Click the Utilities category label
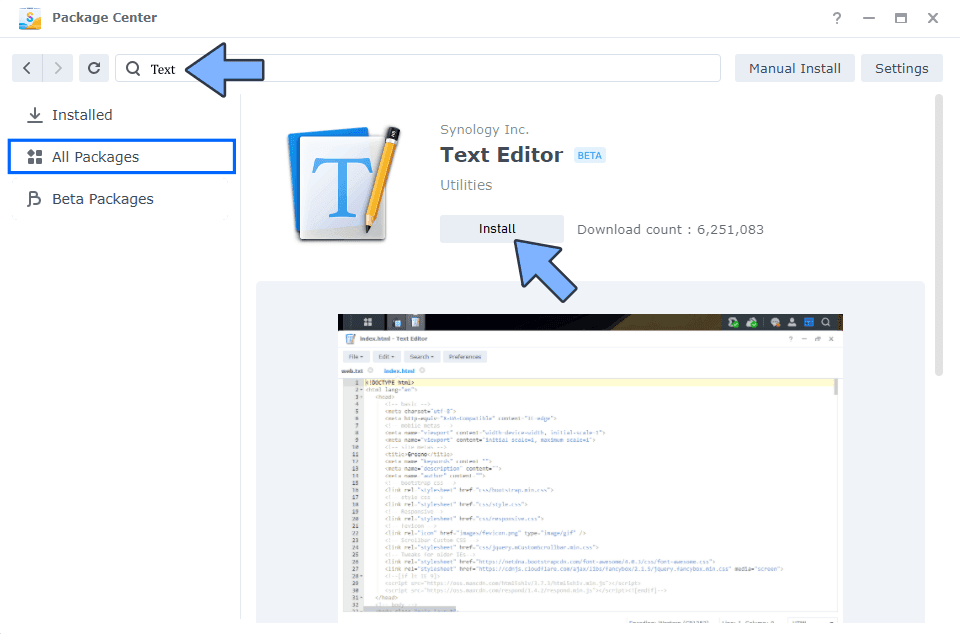Image resolution: width=960 pixels, height=634 pixels. [466, 185]
